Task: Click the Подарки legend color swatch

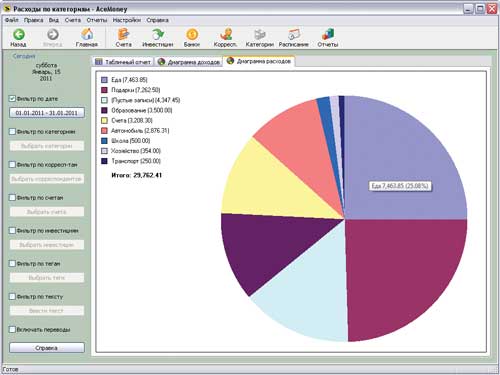Action: 104,90
